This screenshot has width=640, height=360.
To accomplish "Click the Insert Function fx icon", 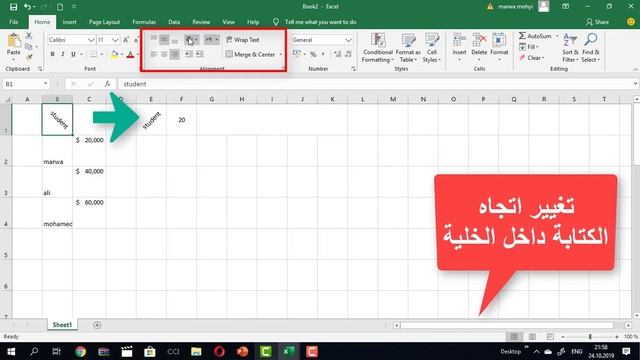I will click(107, 84).
